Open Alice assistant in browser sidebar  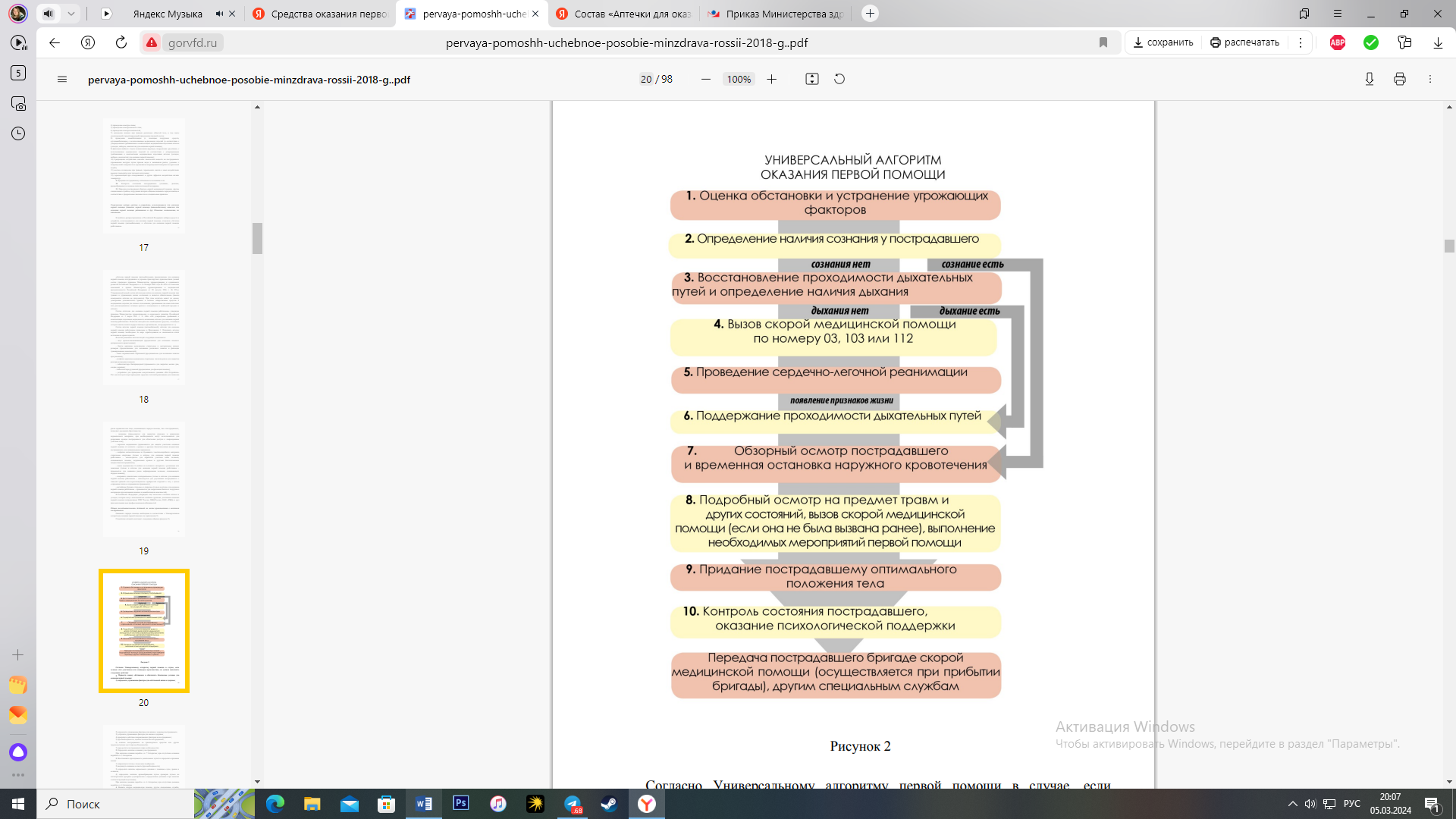point(18,752)
